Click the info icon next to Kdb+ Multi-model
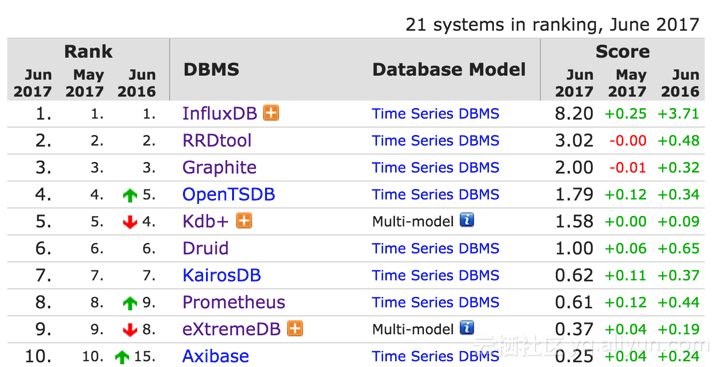This screenshot has width=721, height=367. [467, 220]
